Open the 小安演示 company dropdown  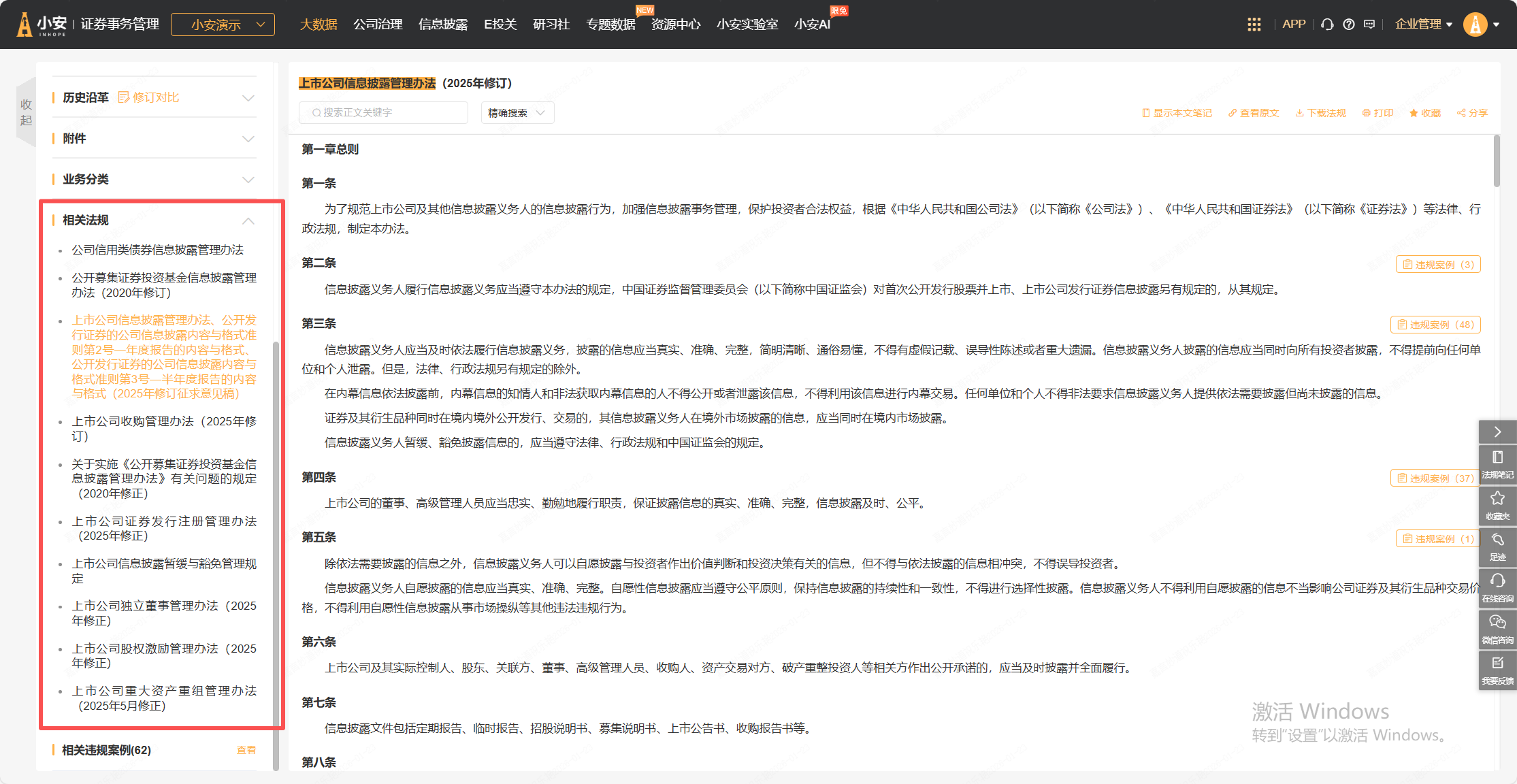[x=223, y=24]
